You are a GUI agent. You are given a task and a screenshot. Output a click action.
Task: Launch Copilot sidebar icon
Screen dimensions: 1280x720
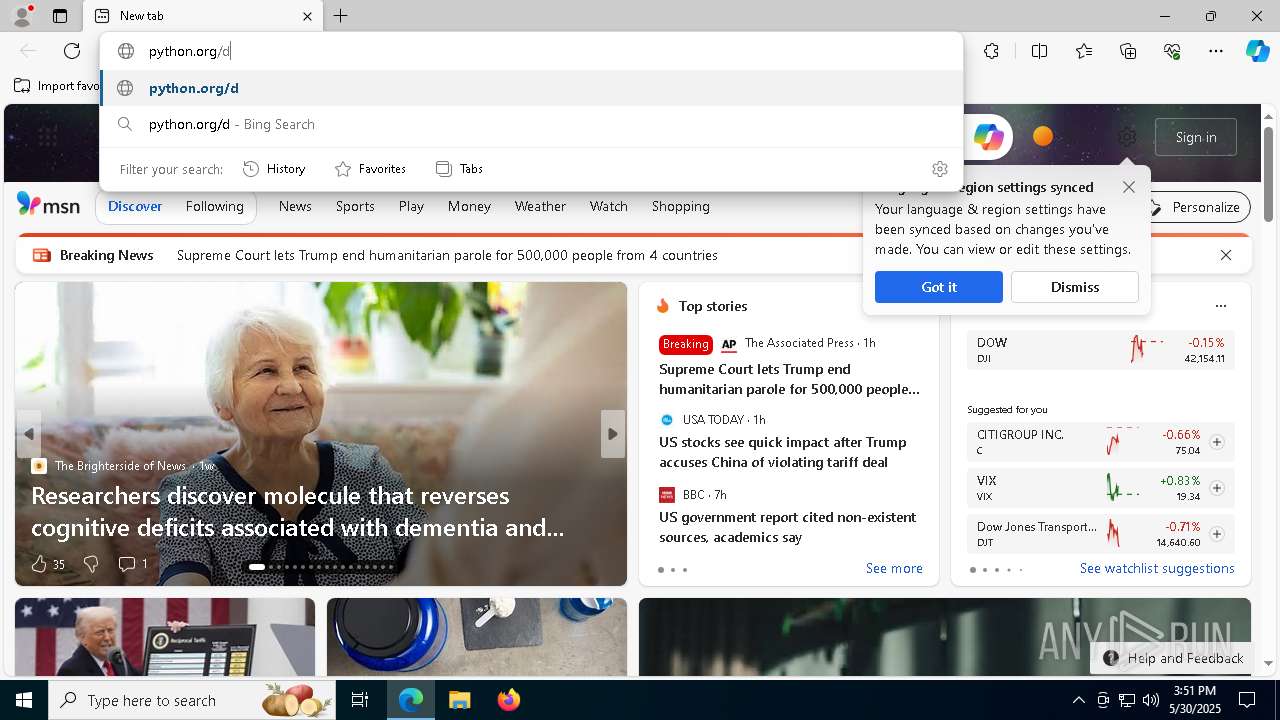pyautogui.click(x=1257, y=51)
